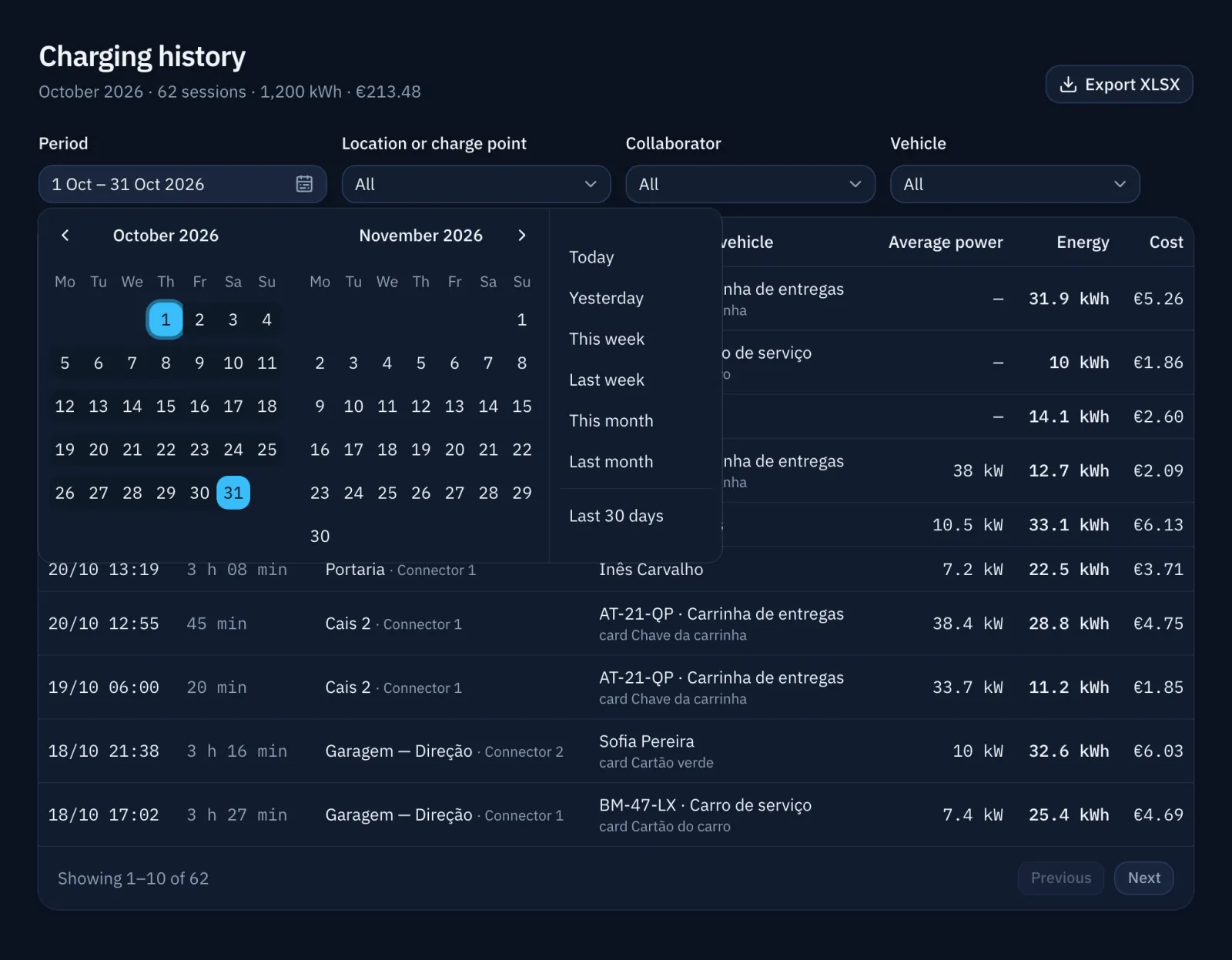Click the €6.03 cost value
Viewport: 1232px width, 960px height.
pyautogui.click(x=1158, y=751)
